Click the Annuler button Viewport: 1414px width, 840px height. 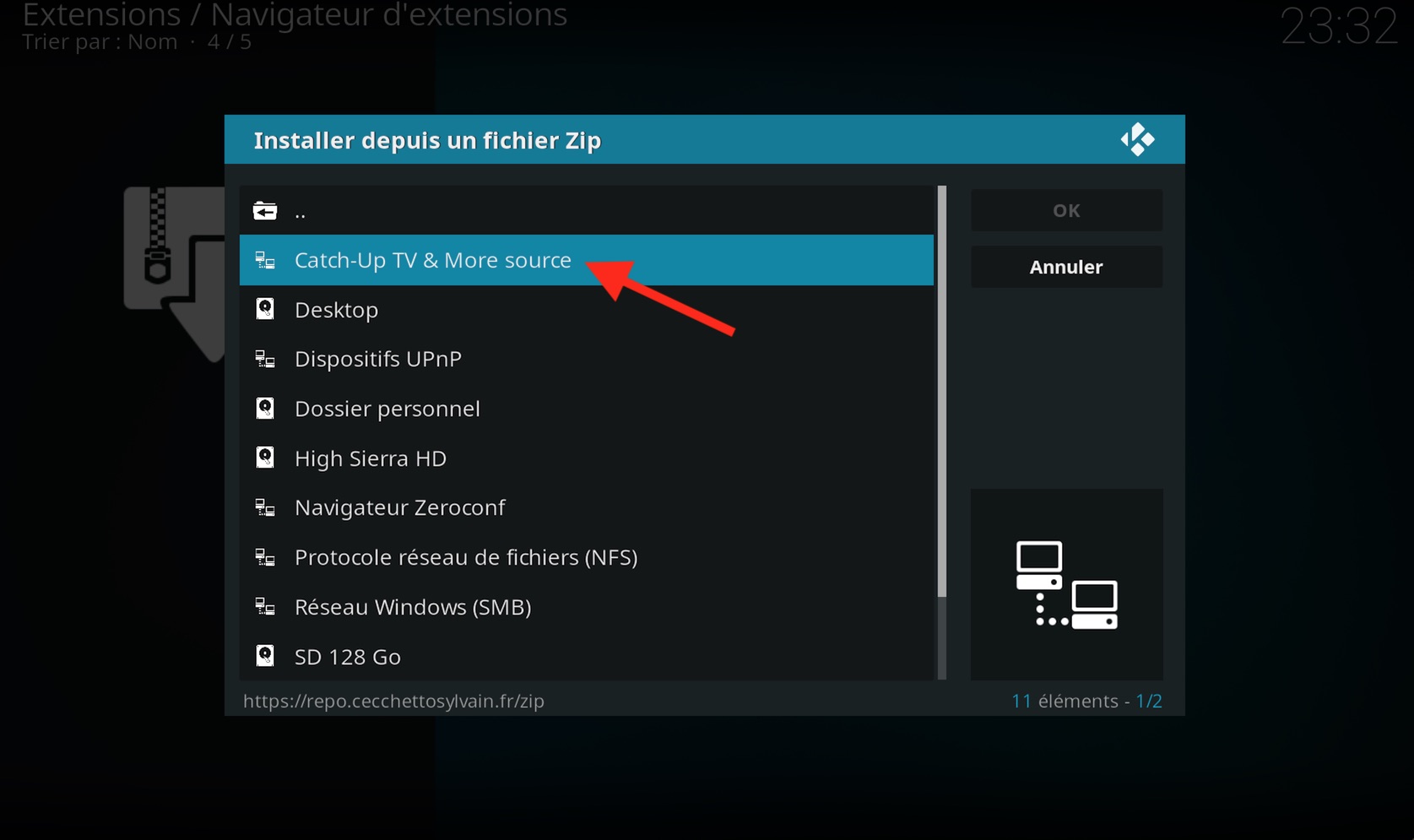click(1066, 267)
